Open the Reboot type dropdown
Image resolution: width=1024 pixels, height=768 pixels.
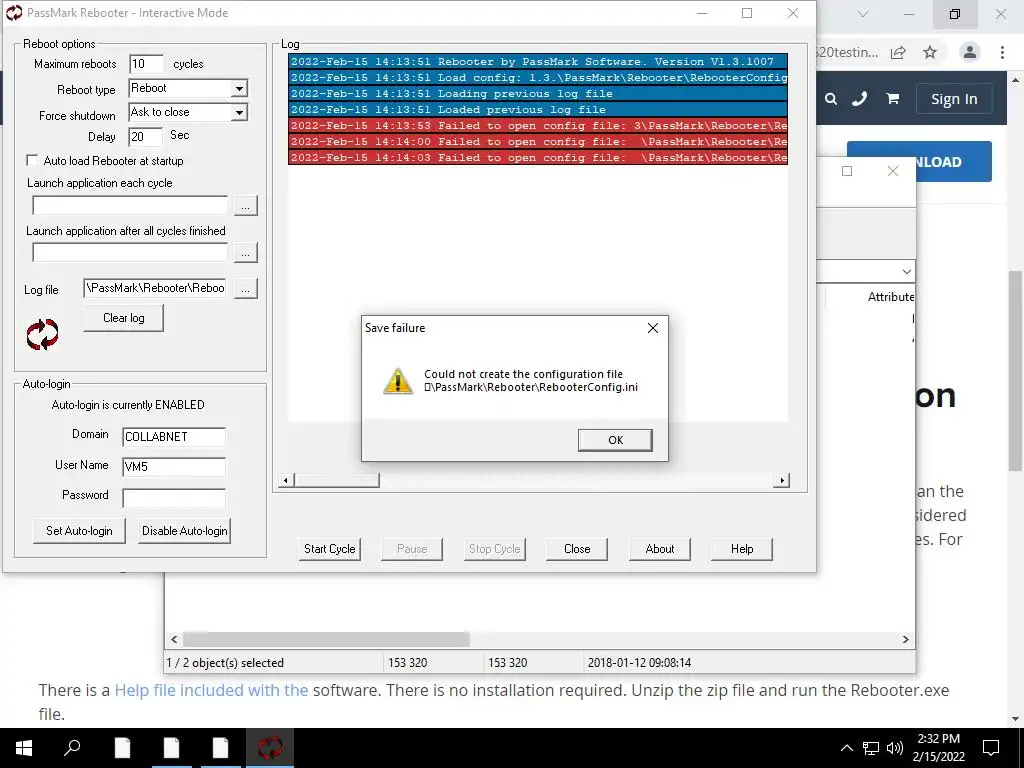point(240,88)
